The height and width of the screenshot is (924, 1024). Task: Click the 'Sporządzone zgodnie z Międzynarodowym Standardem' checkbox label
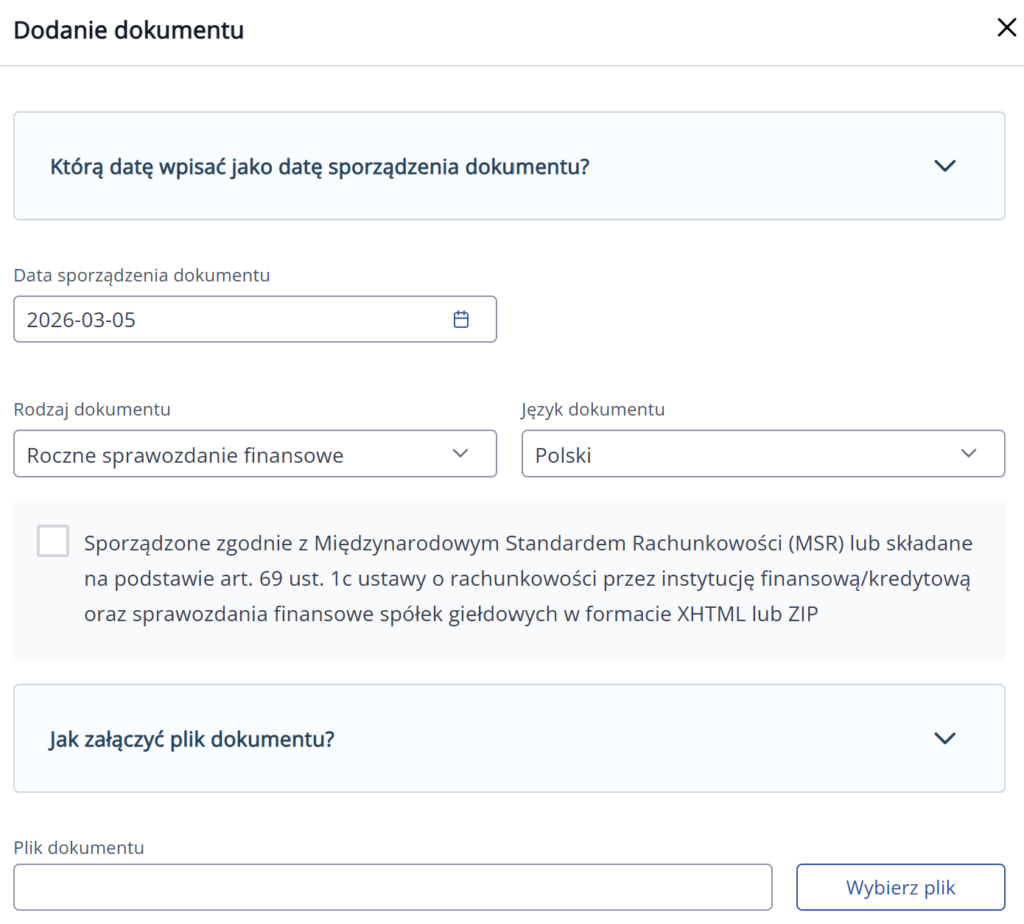tap(528, 579)
